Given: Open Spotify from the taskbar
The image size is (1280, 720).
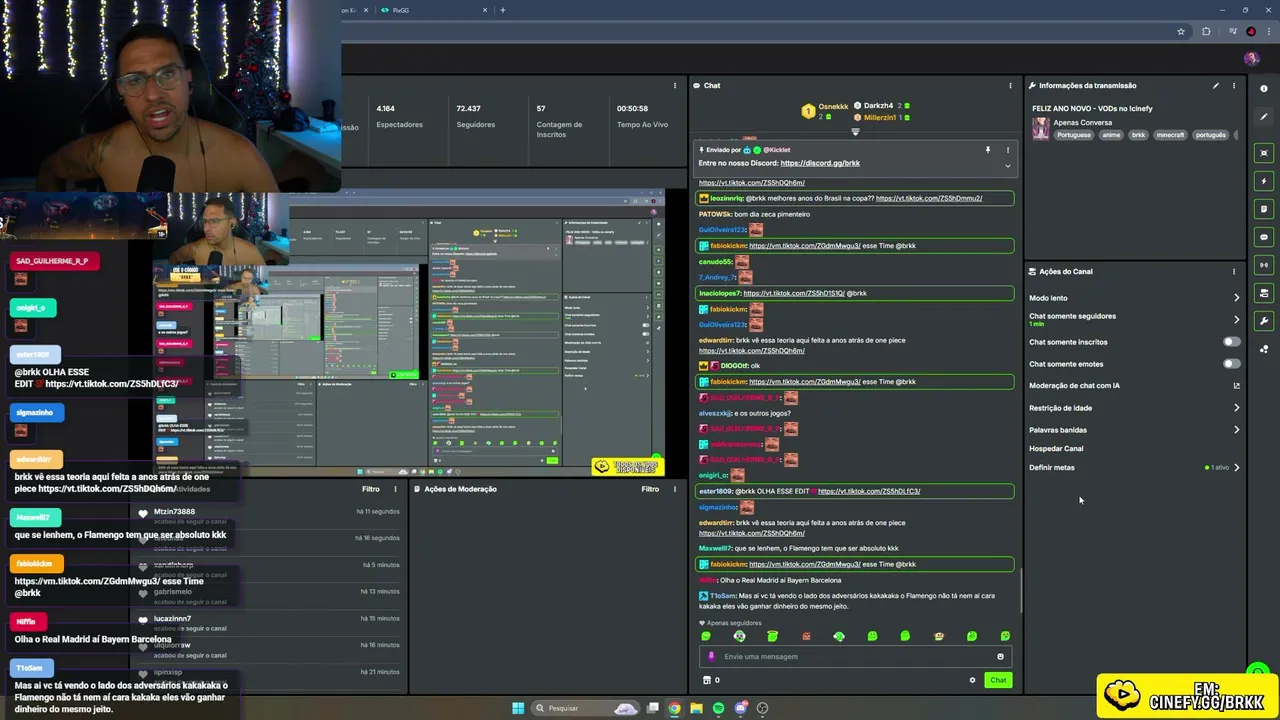Looking at the screenshot, I should pos(718,708).
